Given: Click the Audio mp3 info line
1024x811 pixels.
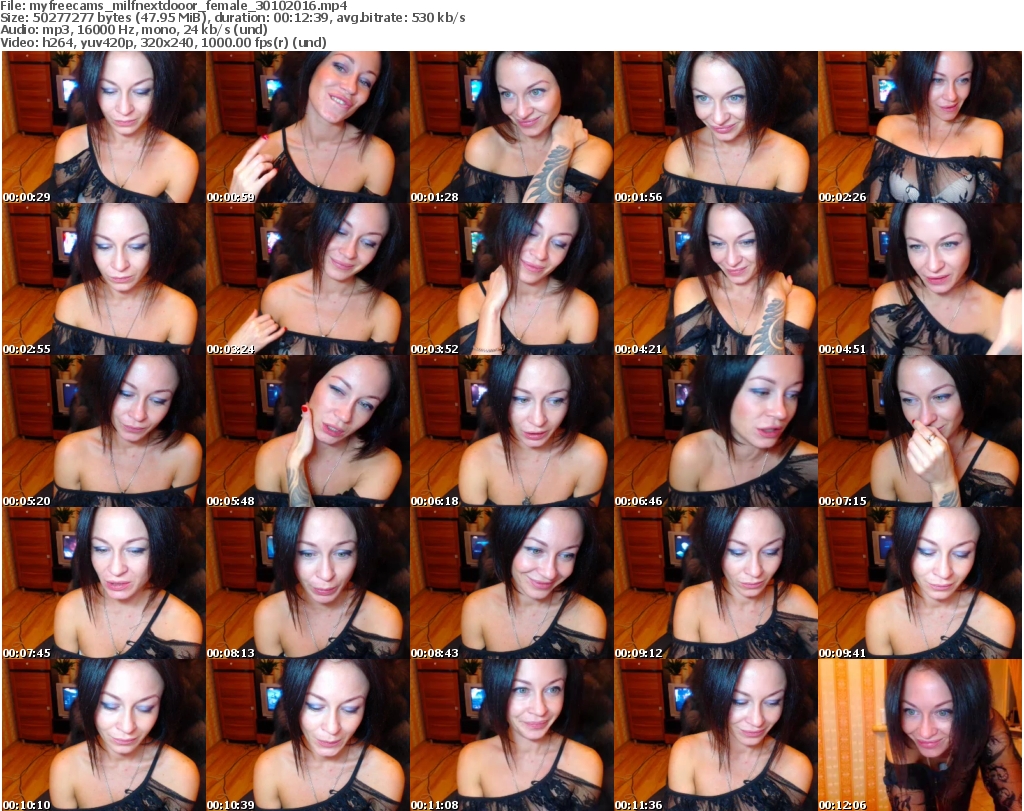Looking at the screenshot, I should point(134,30).
